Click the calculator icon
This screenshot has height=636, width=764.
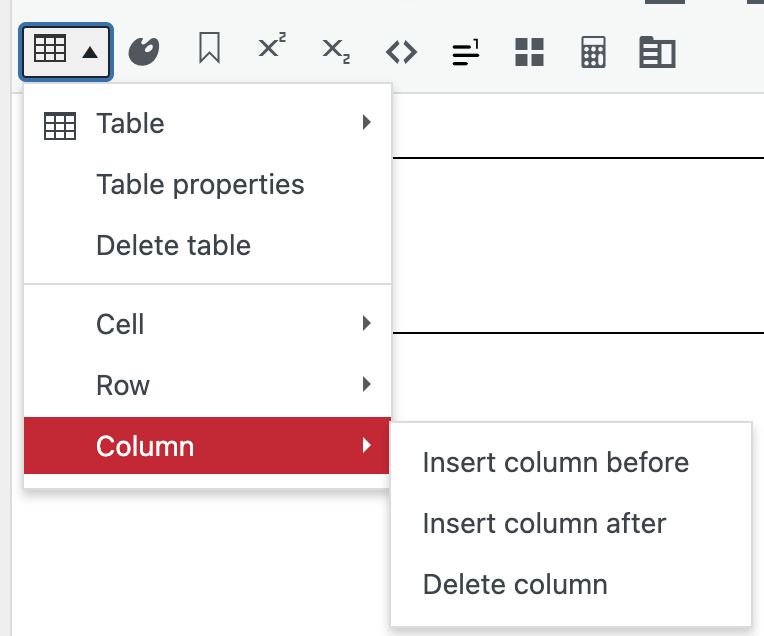pyautogui.click(x=593, y=51)
